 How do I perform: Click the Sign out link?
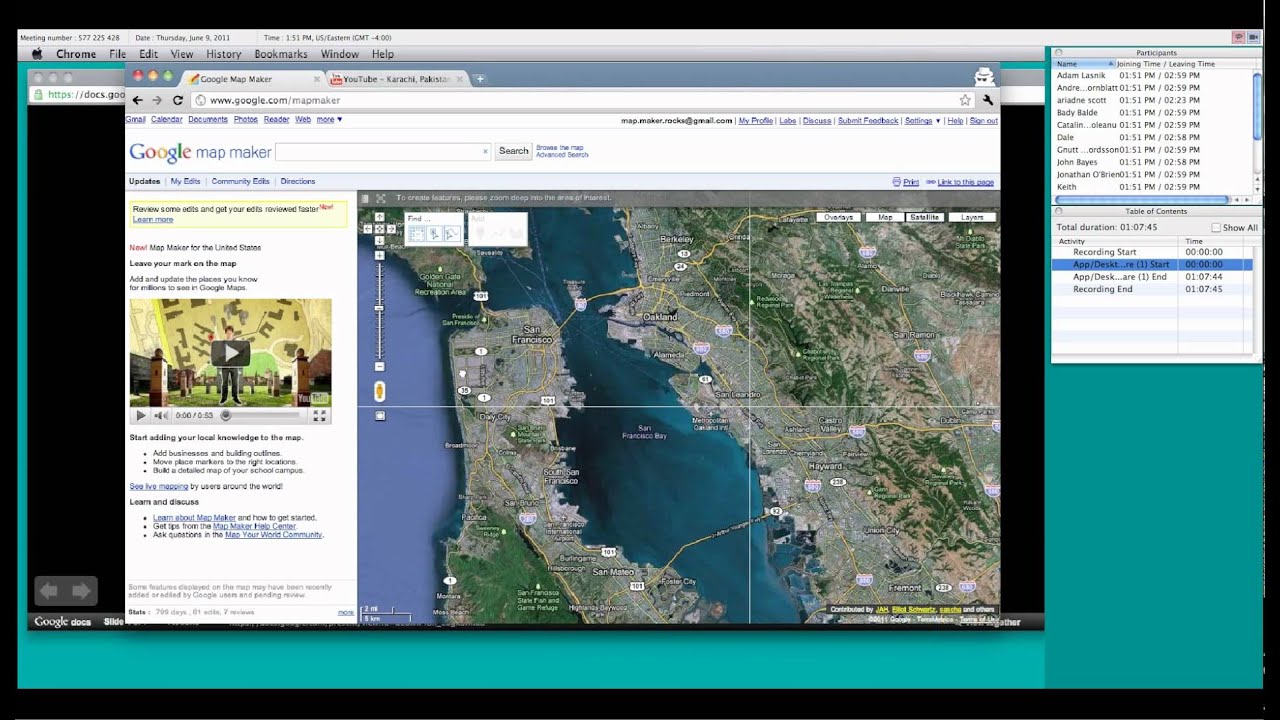pyautogui.click(x=984, y=121)
